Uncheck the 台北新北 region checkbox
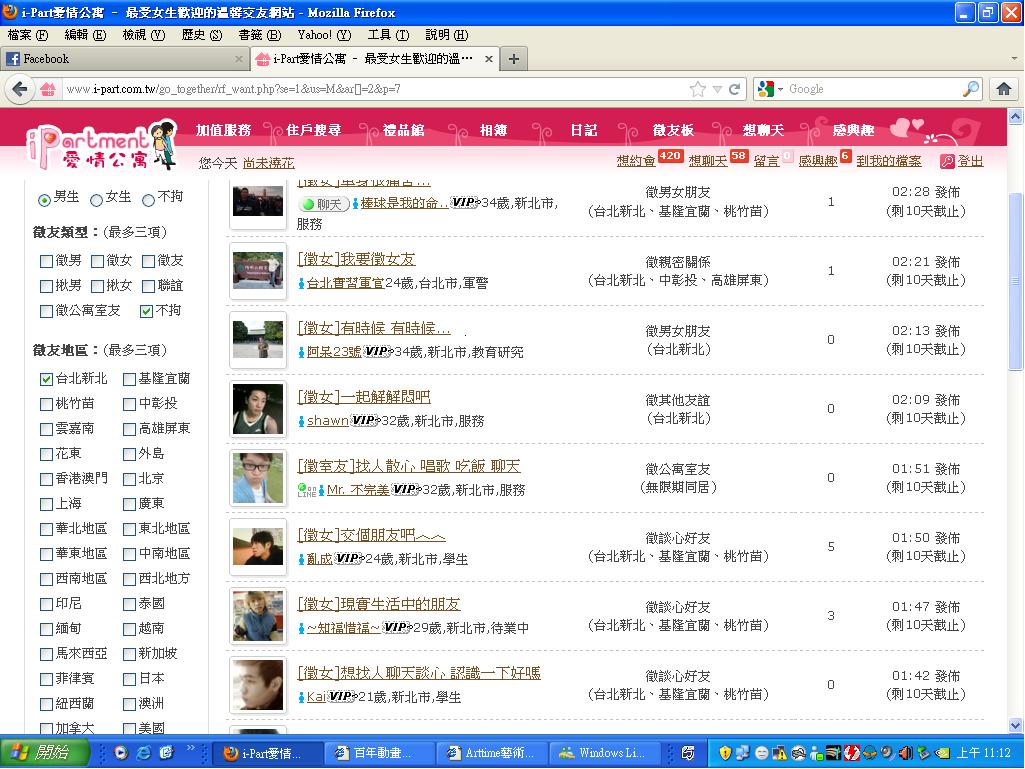1025x769 pixels. pos(46,379)
